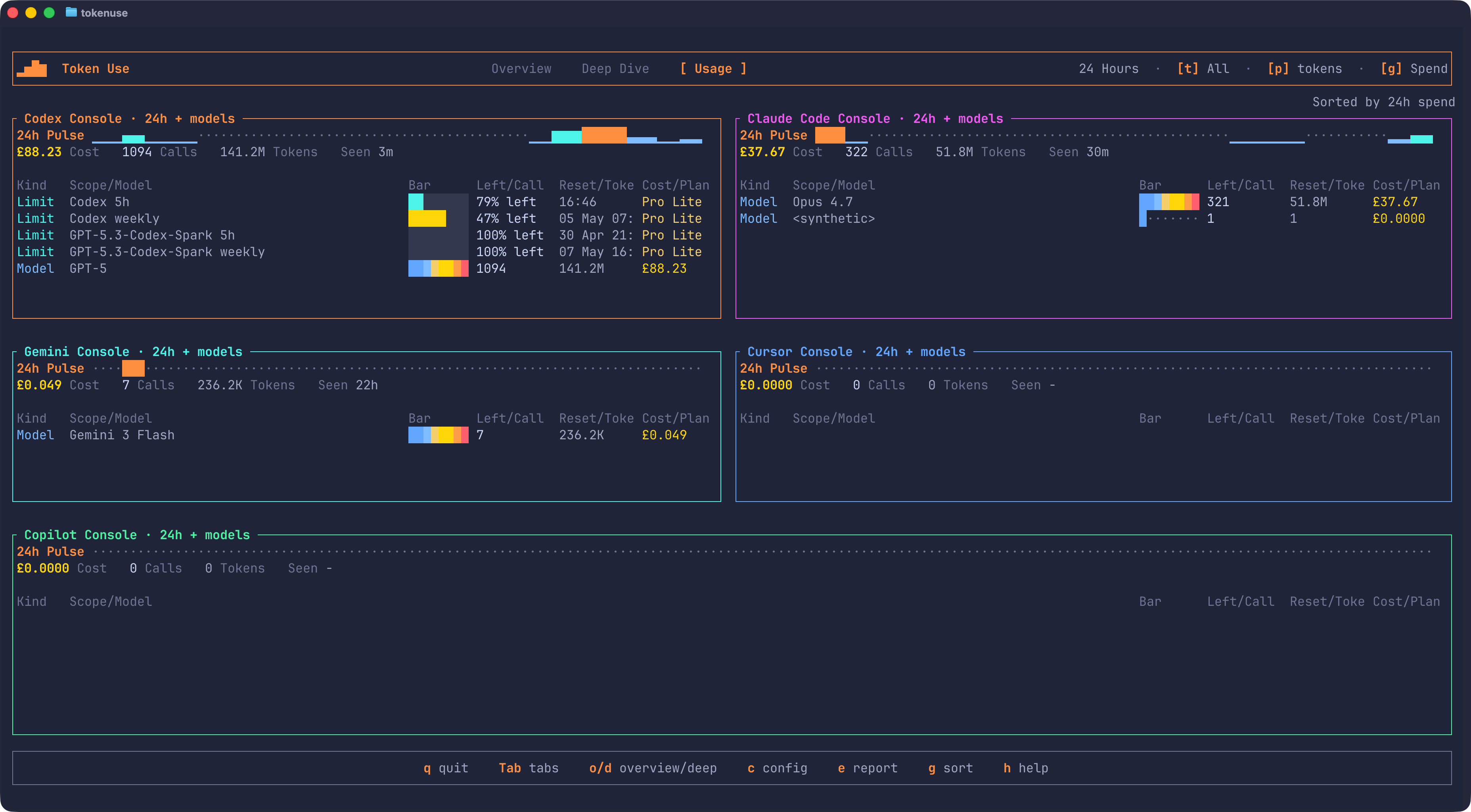1471x812 pixels.
Task: Click the Codex Console panel title
Action: tap(129, 118)
